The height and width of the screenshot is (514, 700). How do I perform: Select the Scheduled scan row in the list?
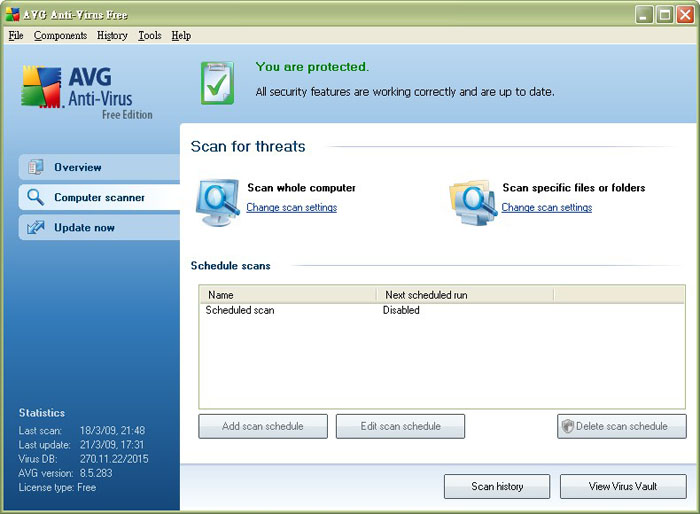coord(240,310)
